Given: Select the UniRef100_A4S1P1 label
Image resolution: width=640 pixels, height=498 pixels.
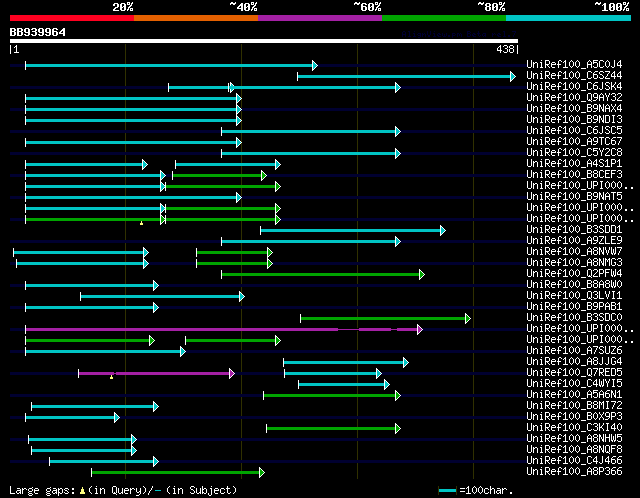Looking at the screenshot, I should (574, 164).
